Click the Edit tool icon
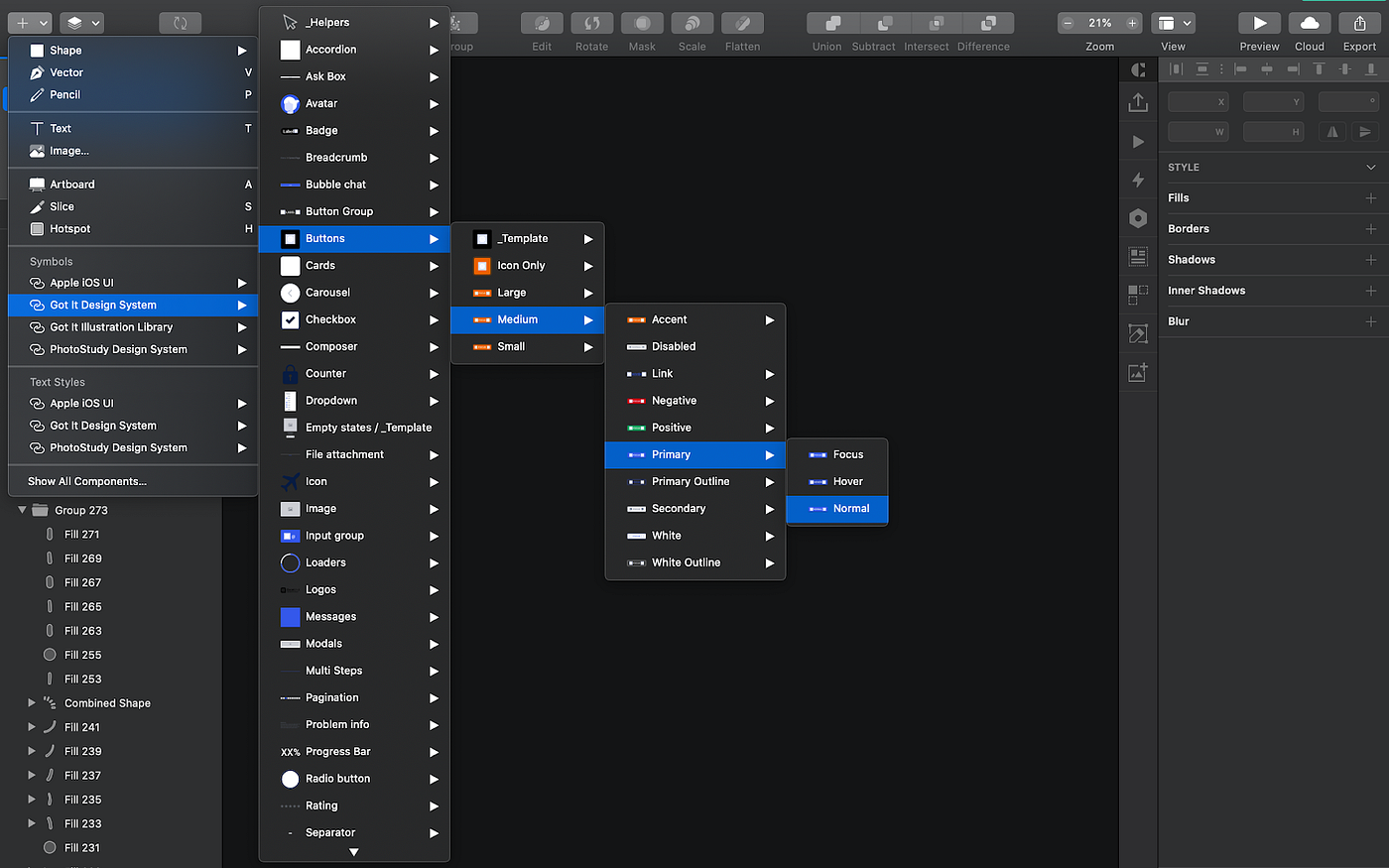1389x868 pixels. tap(542, 23)
